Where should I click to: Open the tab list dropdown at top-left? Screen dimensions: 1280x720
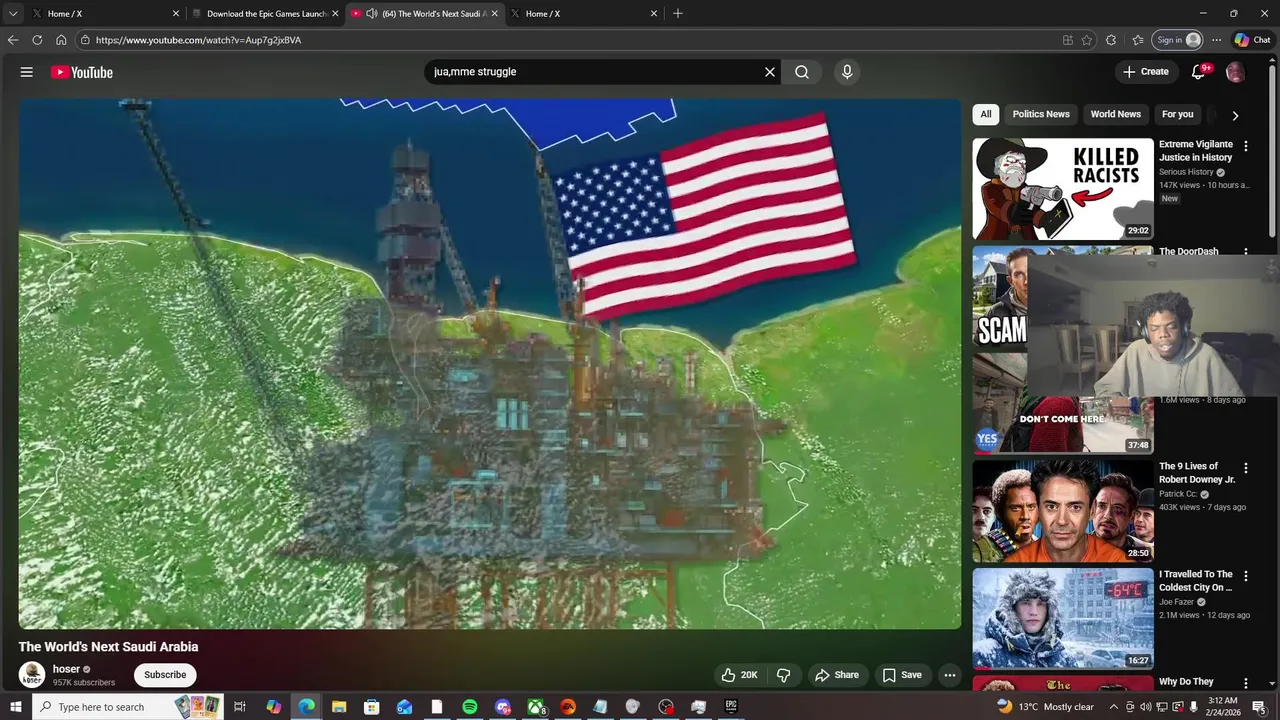[13, 13]
